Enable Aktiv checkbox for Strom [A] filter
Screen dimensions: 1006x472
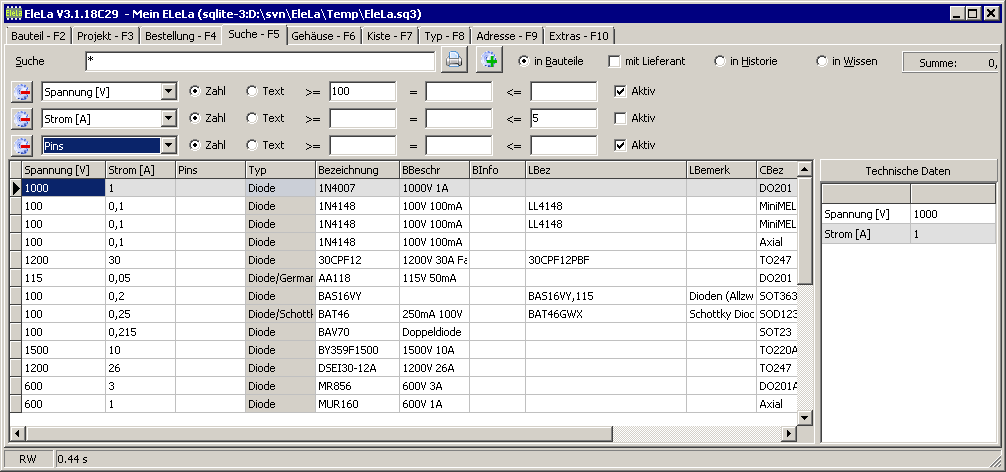[x=620, y=119]
